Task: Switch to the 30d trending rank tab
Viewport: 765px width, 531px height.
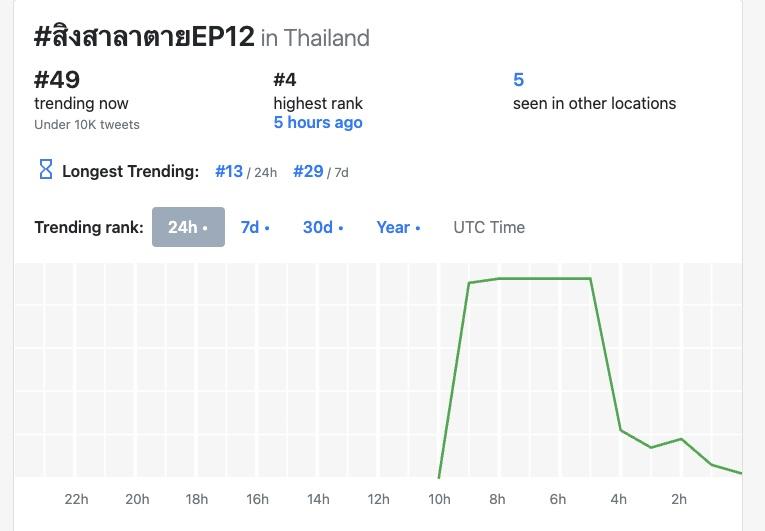Action: [322, 227]
